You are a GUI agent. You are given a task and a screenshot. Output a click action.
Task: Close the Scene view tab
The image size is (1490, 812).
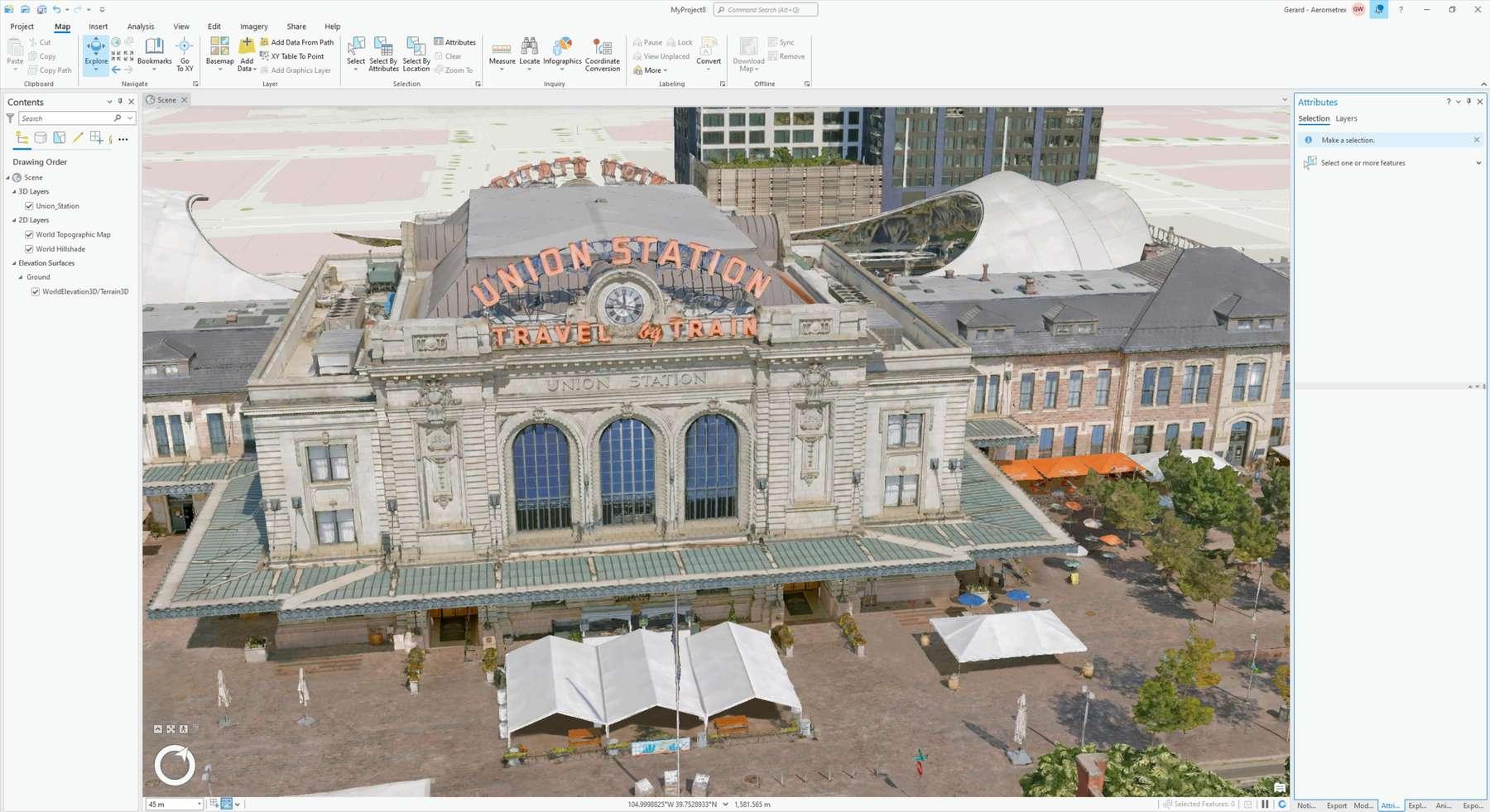(185, 100)
